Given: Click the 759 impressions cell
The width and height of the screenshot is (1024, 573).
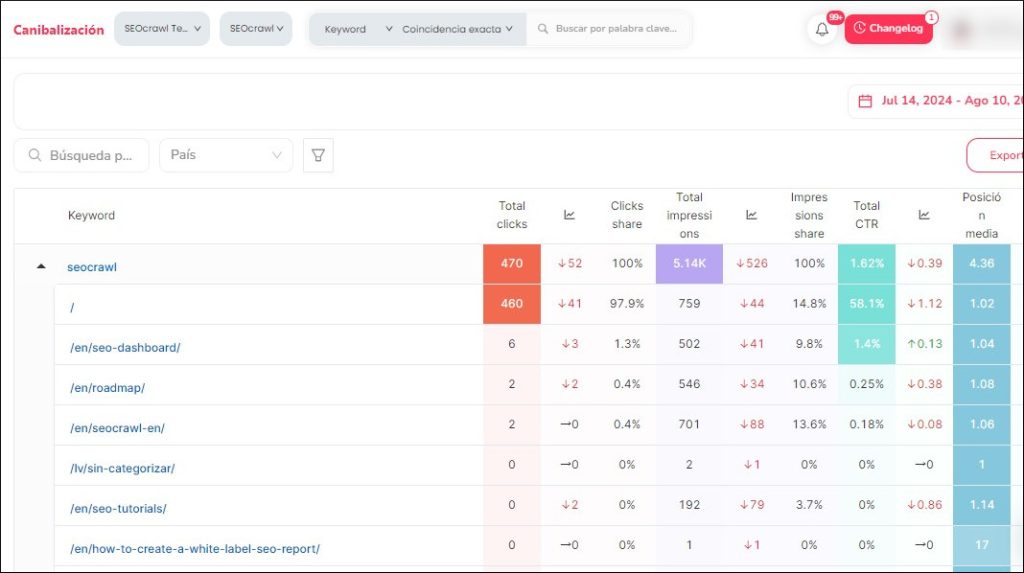Looking at the screenshot, I should coord(689,304).
